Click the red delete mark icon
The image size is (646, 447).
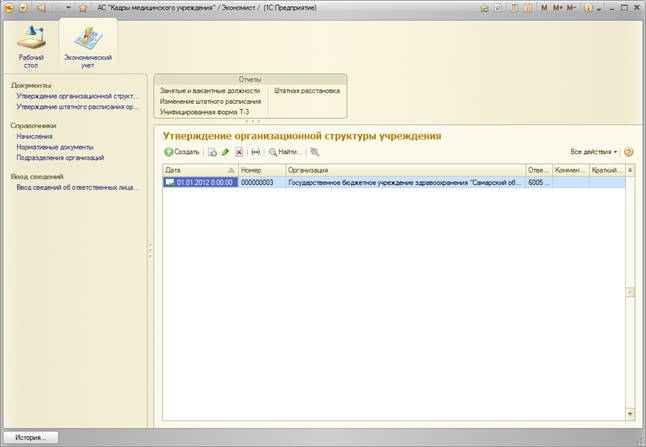pyautogui.click(x=239, y=152)
